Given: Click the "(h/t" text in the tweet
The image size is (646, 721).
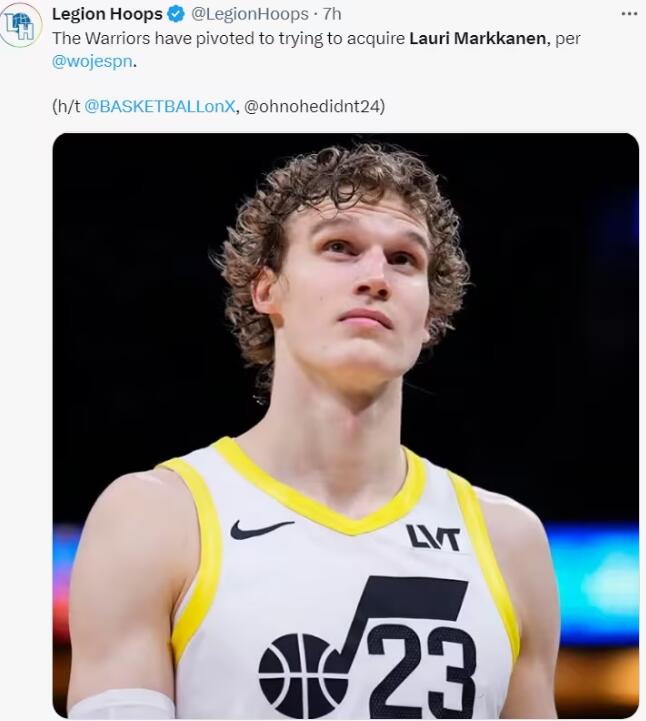Looking at the screenshot, I should pyautogui.click(x=66, y=106).
